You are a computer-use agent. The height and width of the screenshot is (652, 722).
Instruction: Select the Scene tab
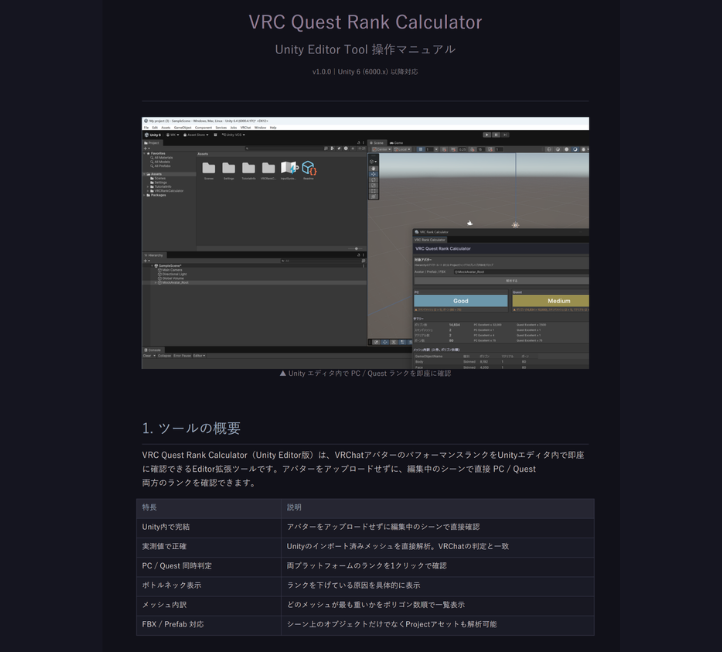[377, 143]
